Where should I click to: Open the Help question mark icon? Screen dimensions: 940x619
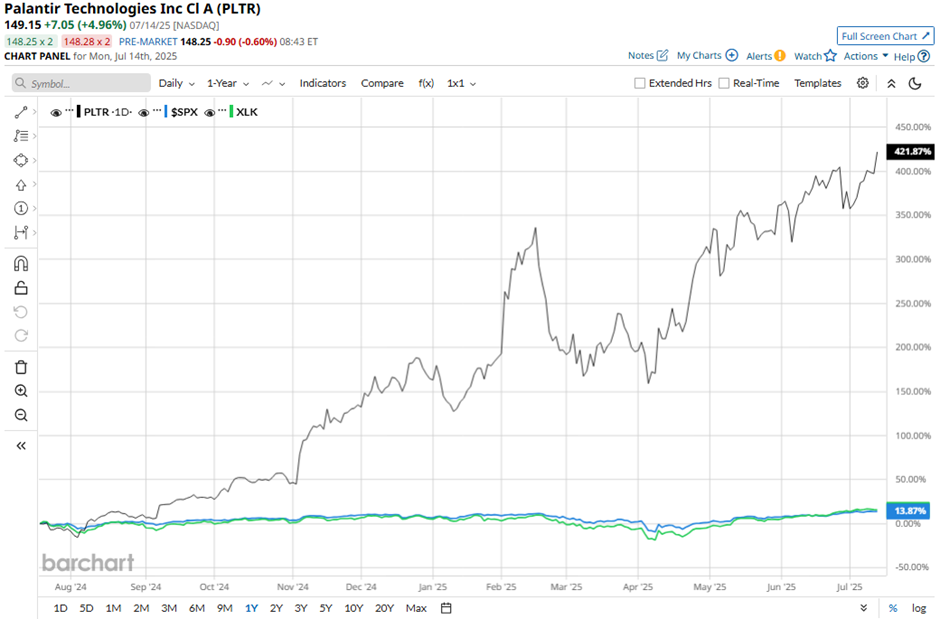coord(924,56)
